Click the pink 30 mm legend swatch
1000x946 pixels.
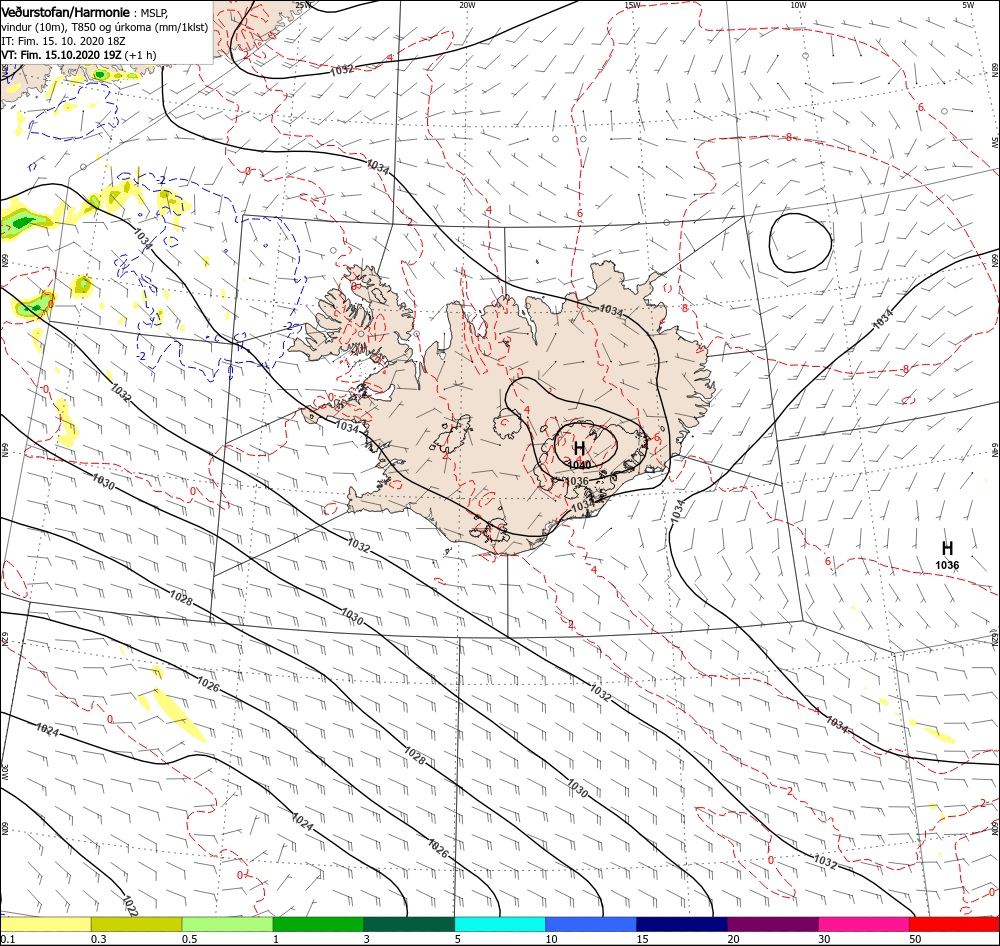pos(864,924)
